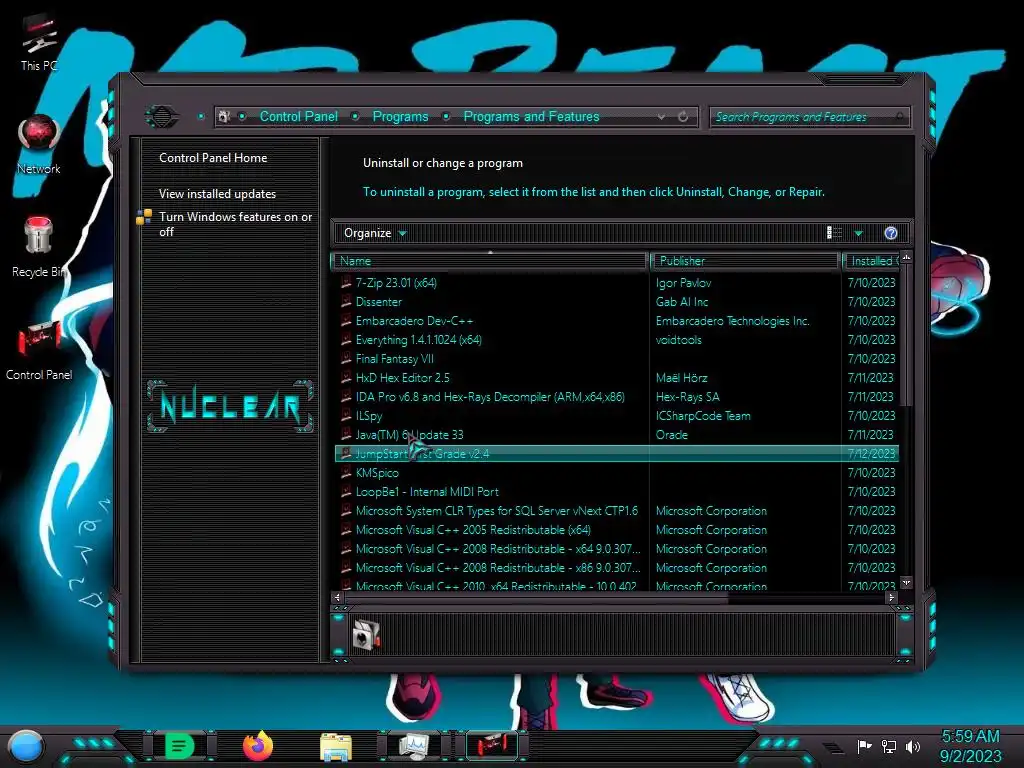Sort by the Installed On column header
This screenshot has width=1024, height=768.
click(x=872, y=261)
